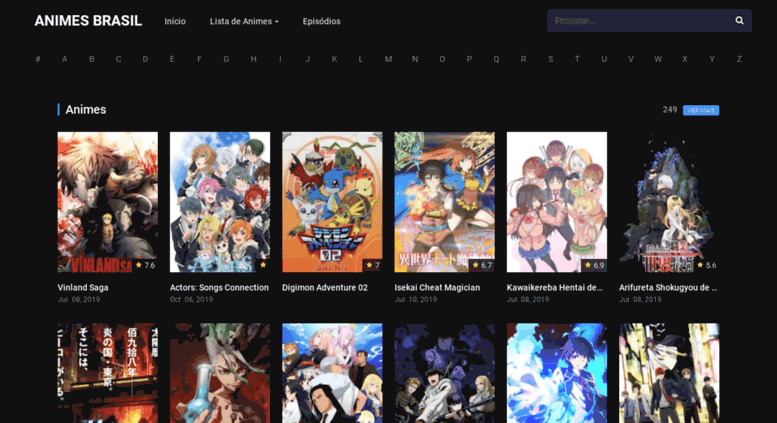Click Jul 10, 2019 under Isekai Cheat Magician
777x423 pixels.
click(416, 300)
